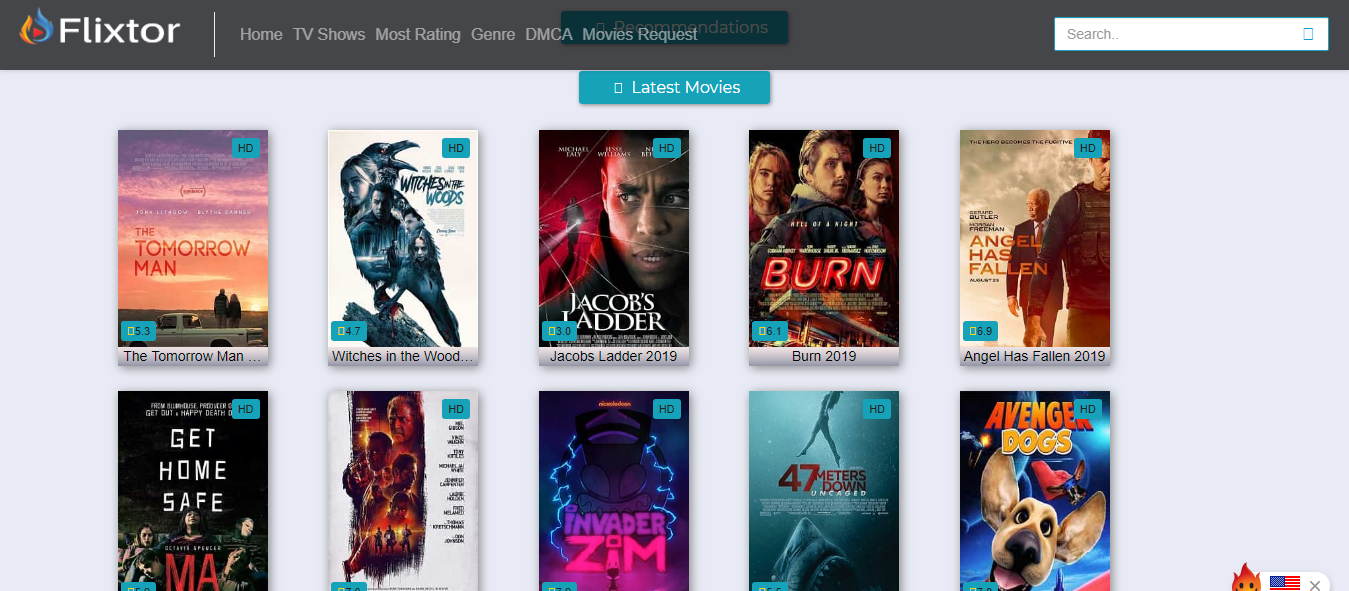This screenshot has width=1349, height=591.
Task: Click the 5.3 rating badge on Tomorrow Man
Action: [138, 331]
